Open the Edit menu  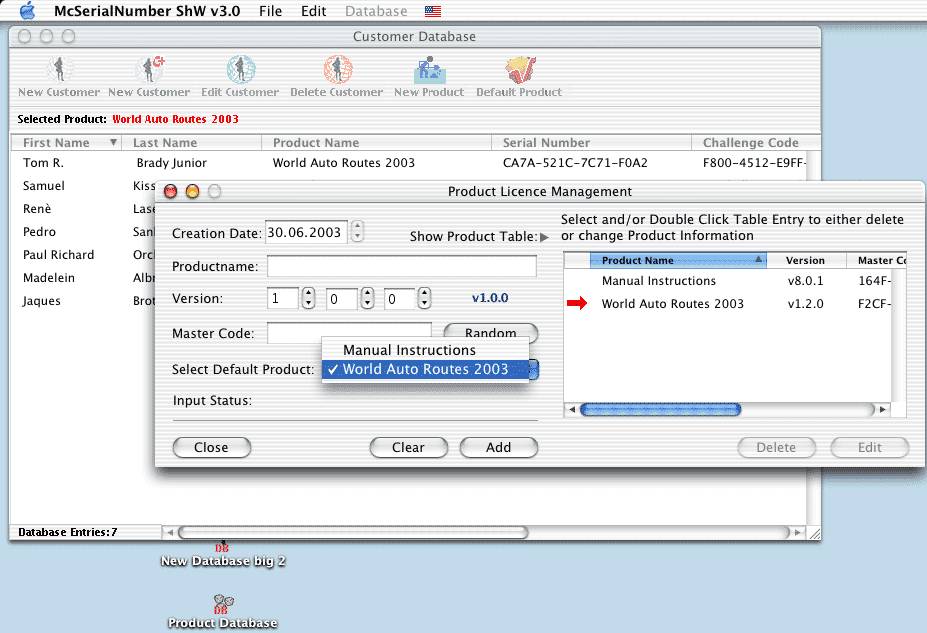[x=314, y=12]
